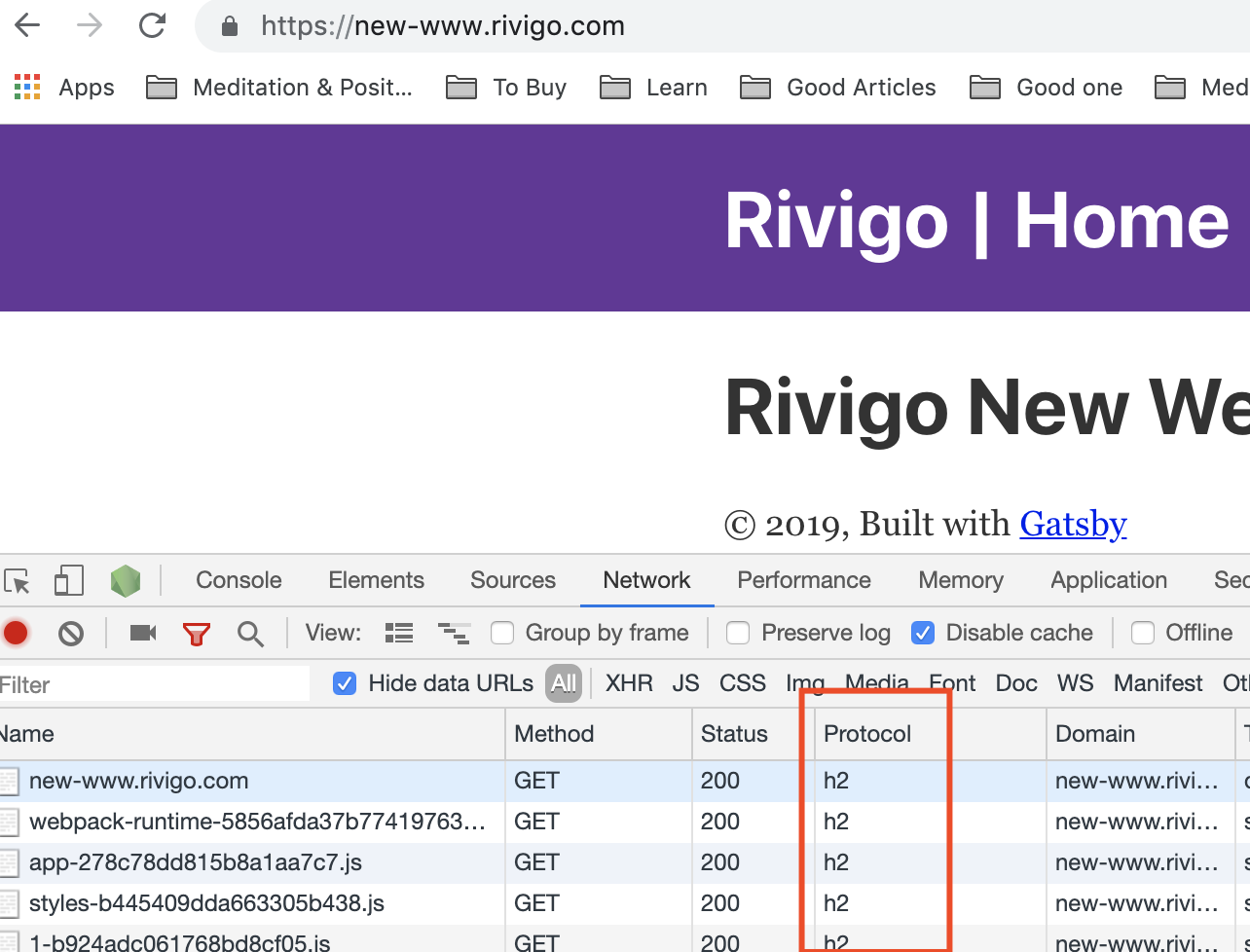
Task: Switch to the Console tab
Action: [x=239, y=580]
